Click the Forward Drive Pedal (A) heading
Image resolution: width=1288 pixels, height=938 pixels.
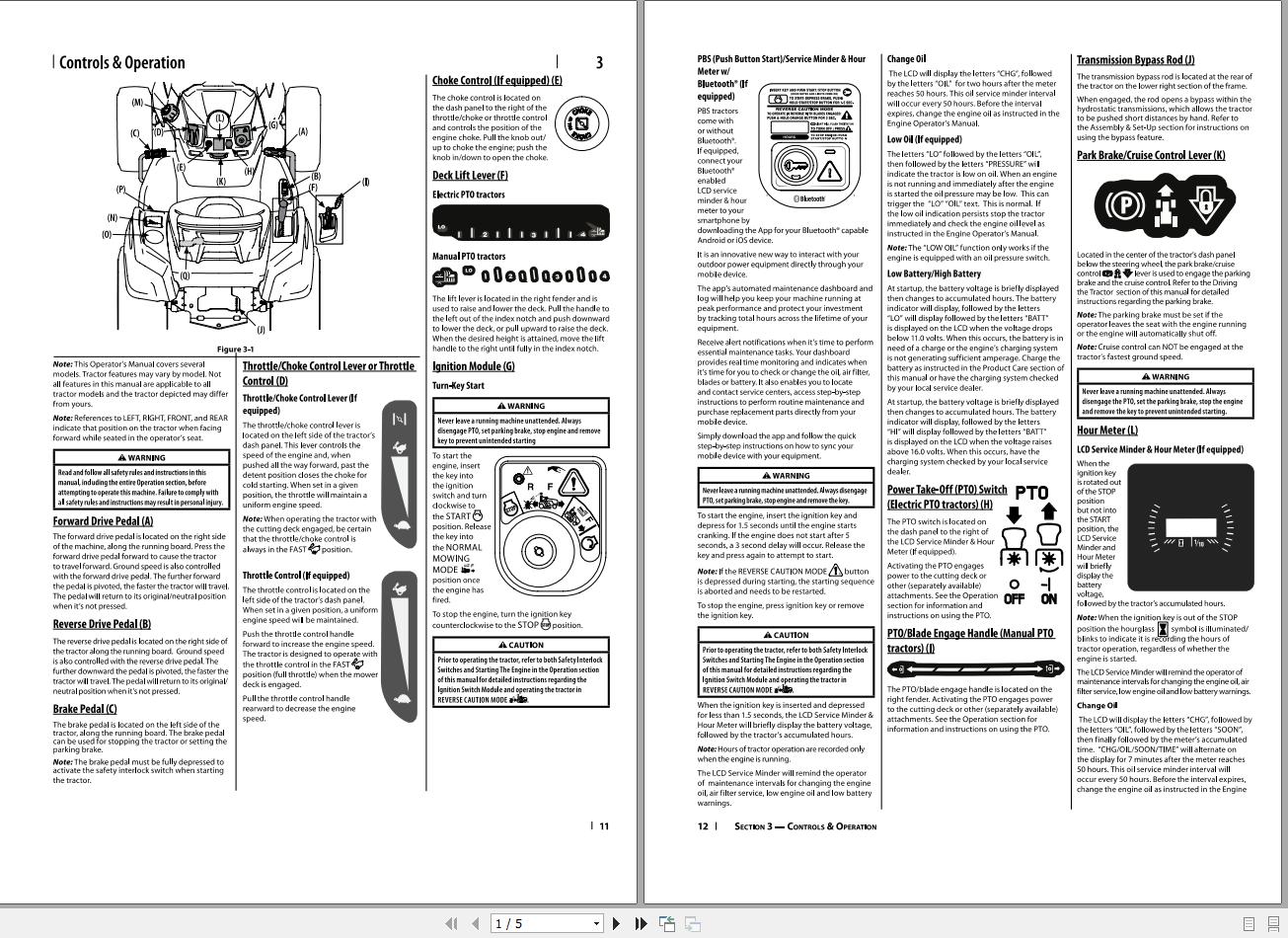coord(103,520)
